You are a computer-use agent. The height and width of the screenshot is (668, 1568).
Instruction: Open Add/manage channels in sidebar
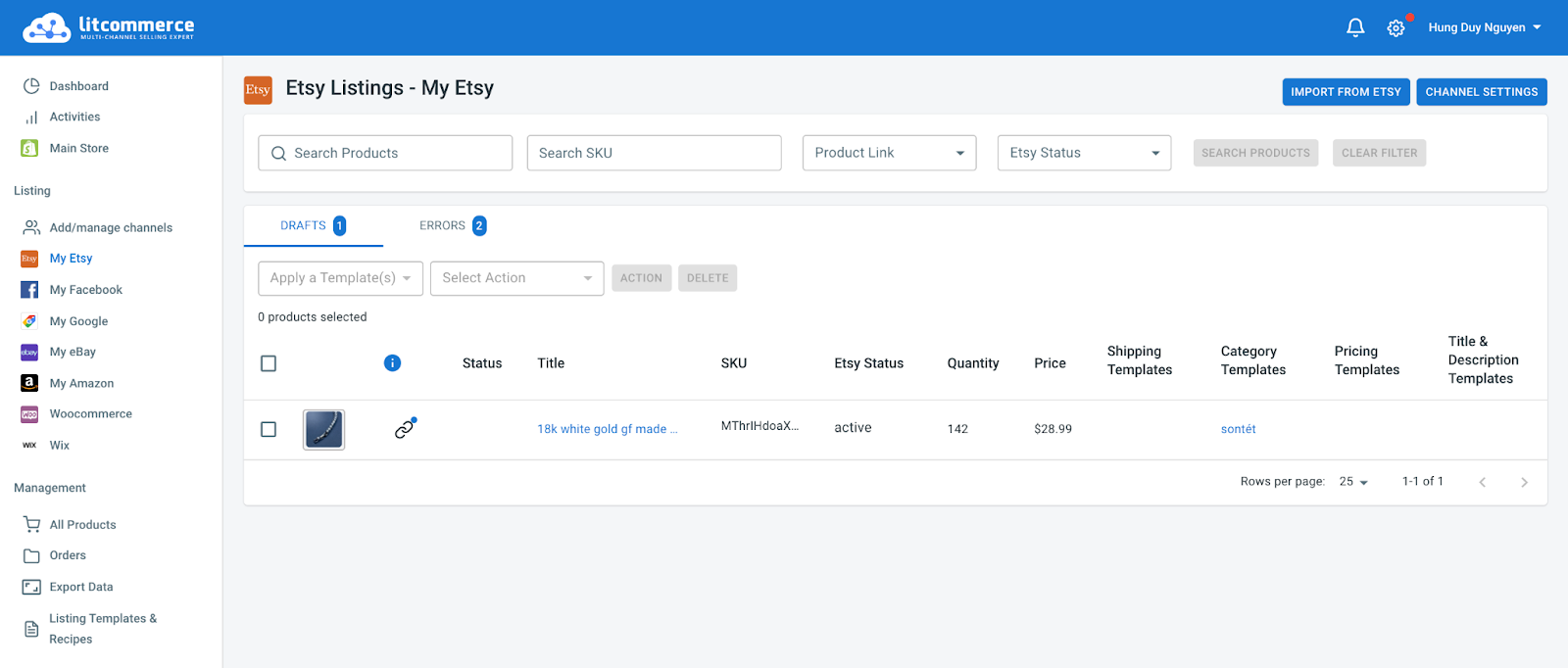(111, 227)
